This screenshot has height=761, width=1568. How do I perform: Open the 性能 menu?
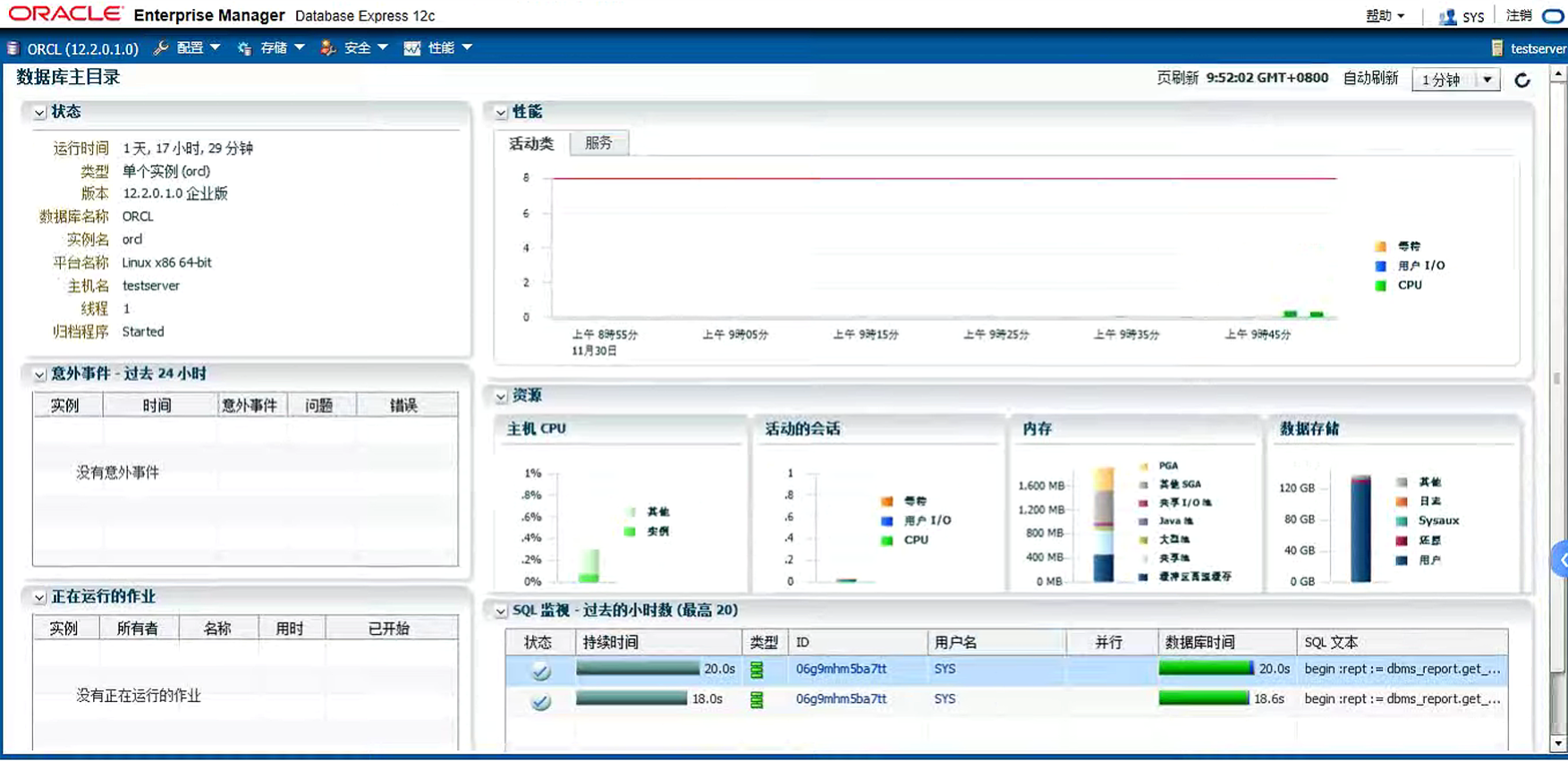(450, 48)
